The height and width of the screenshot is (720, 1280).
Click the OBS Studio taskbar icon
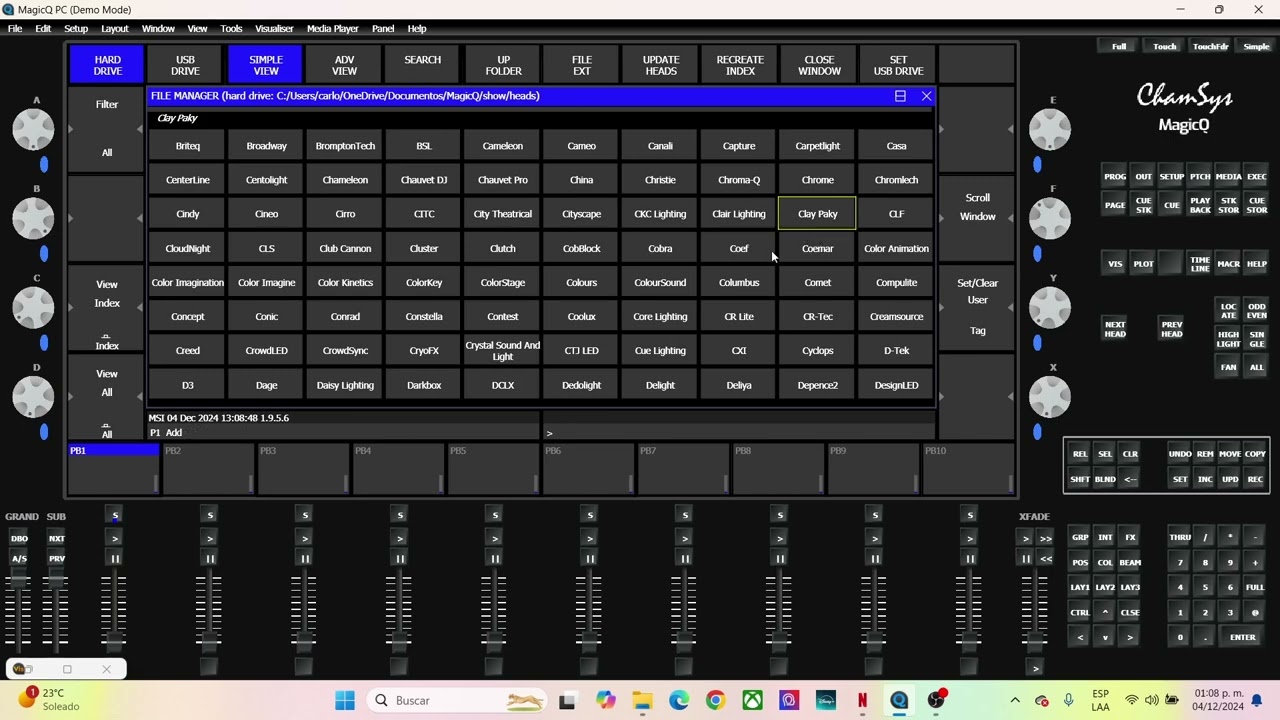click(936, 700)
